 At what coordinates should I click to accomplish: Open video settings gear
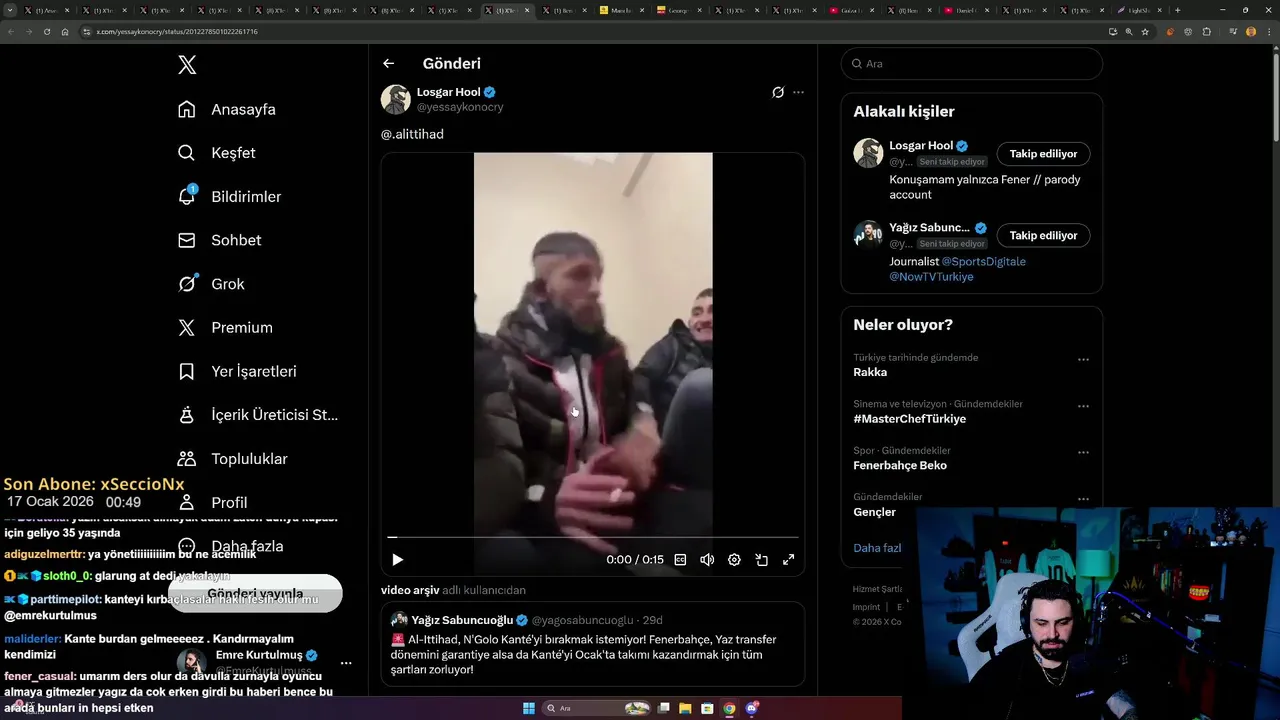734,560
